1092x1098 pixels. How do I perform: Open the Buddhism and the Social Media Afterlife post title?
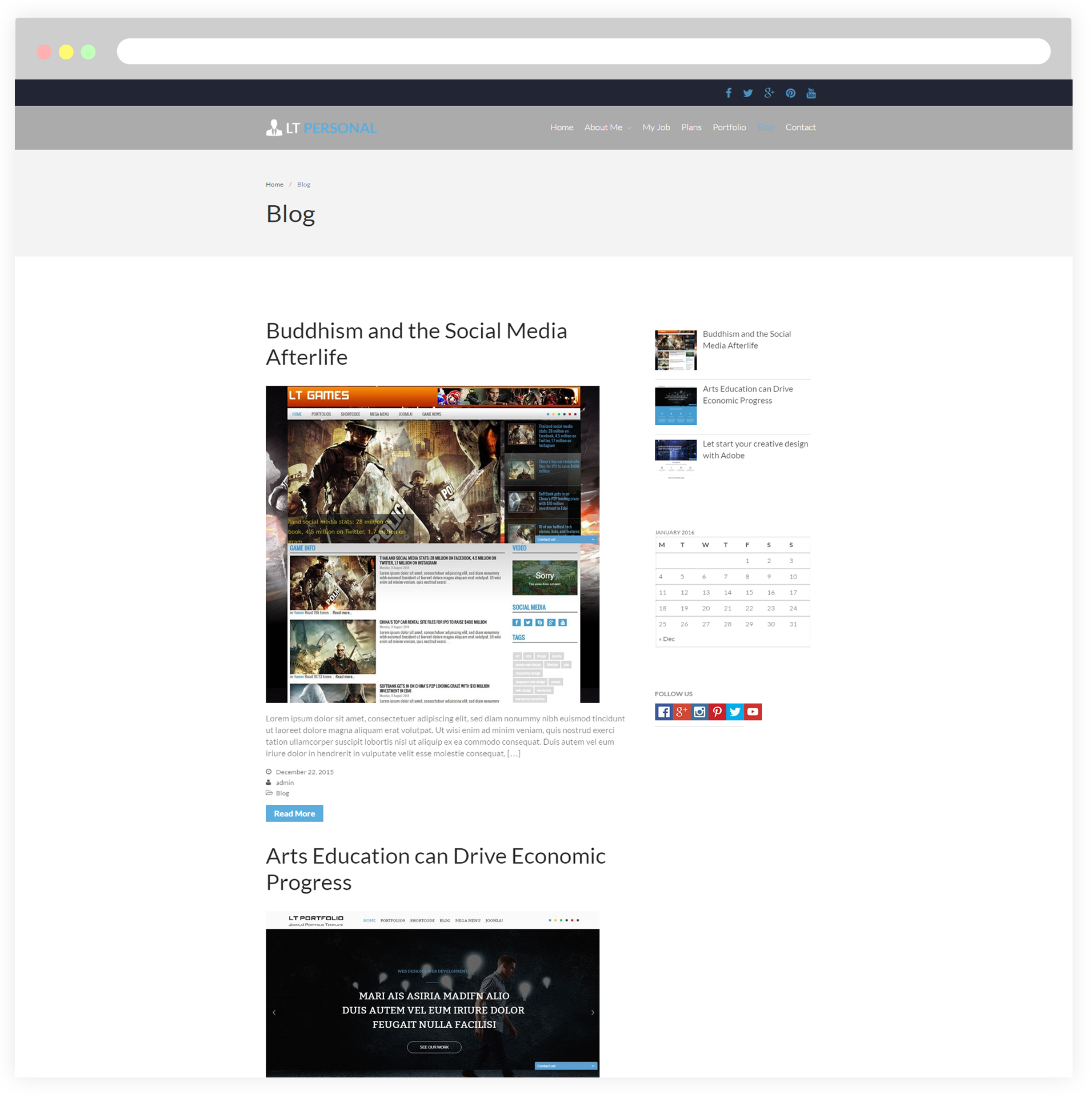417,344
